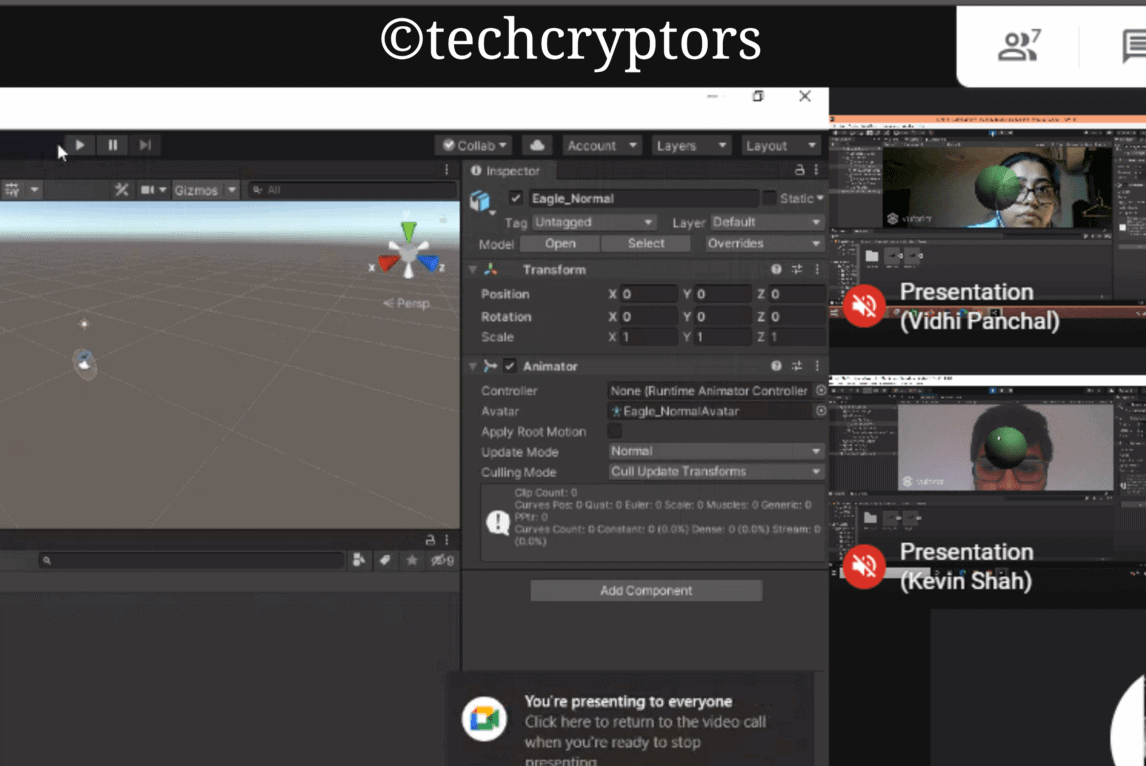Open Project panel options menu
The height and width of the screenshot is (766, 1146).
coord(447,539)
